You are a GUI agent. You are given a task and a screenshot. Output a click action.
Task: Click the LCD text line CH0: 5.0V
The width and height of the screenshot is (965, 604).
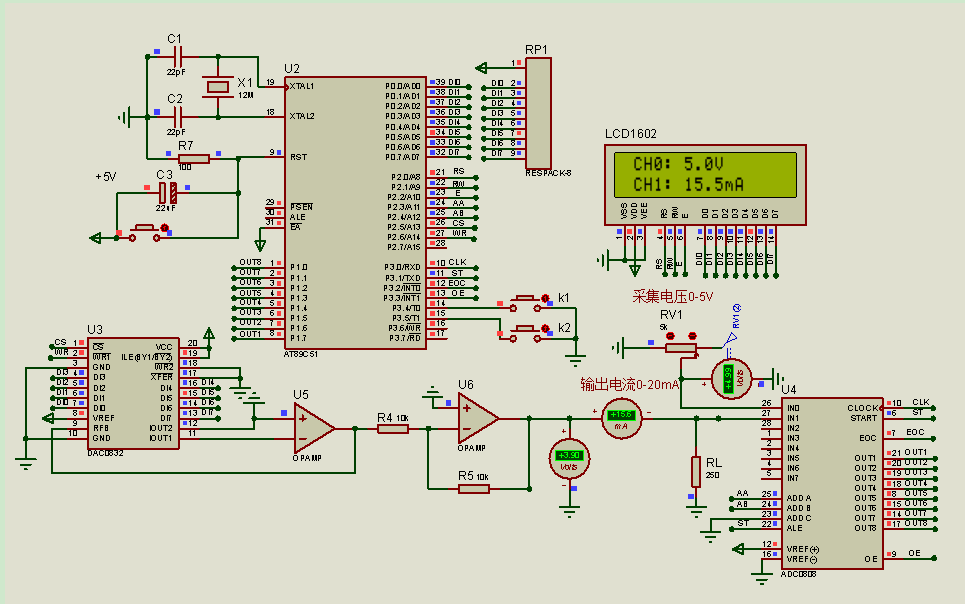coord(679,164)
